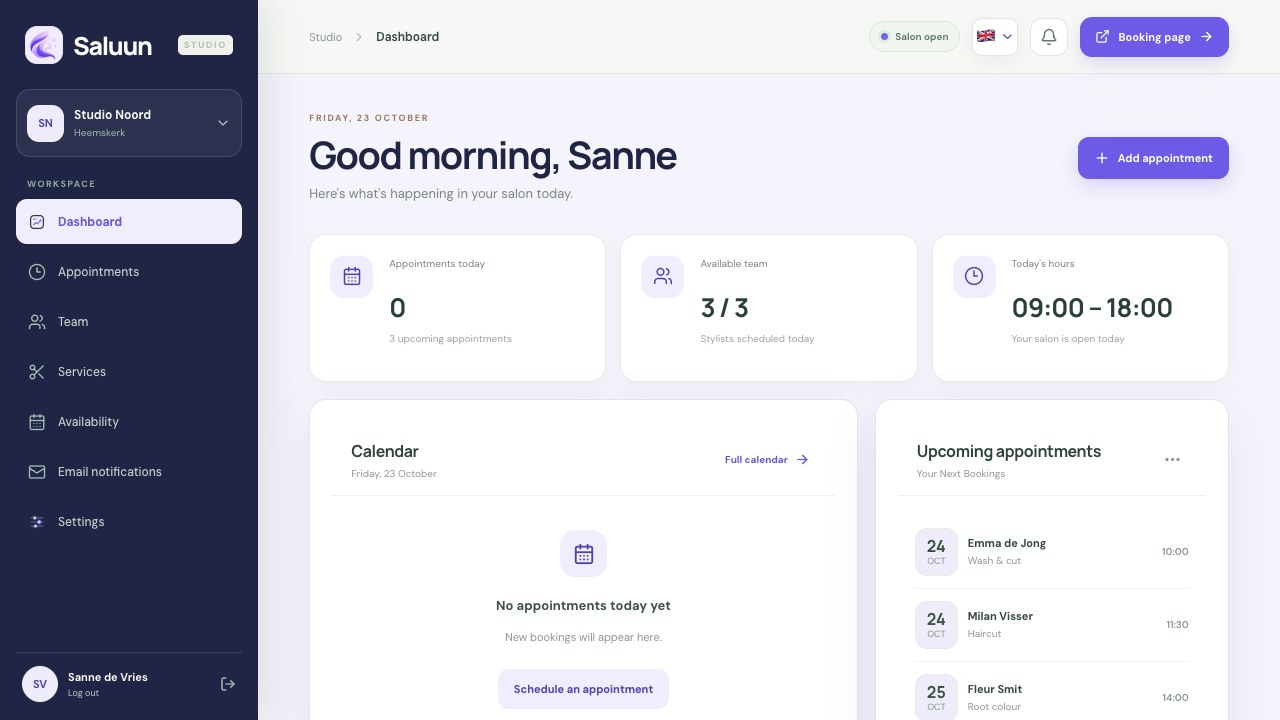Expand the Studio Noord selector chevron
This screenshot has height=720, width=1280.
point(223,123)
